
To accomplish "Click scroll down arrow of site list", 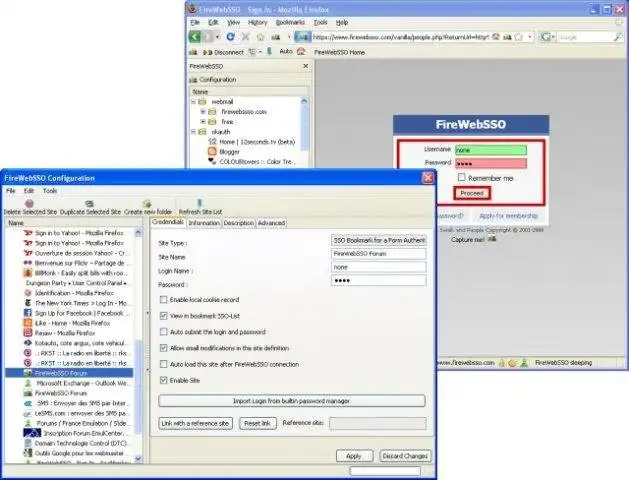I will pos(138,458).
